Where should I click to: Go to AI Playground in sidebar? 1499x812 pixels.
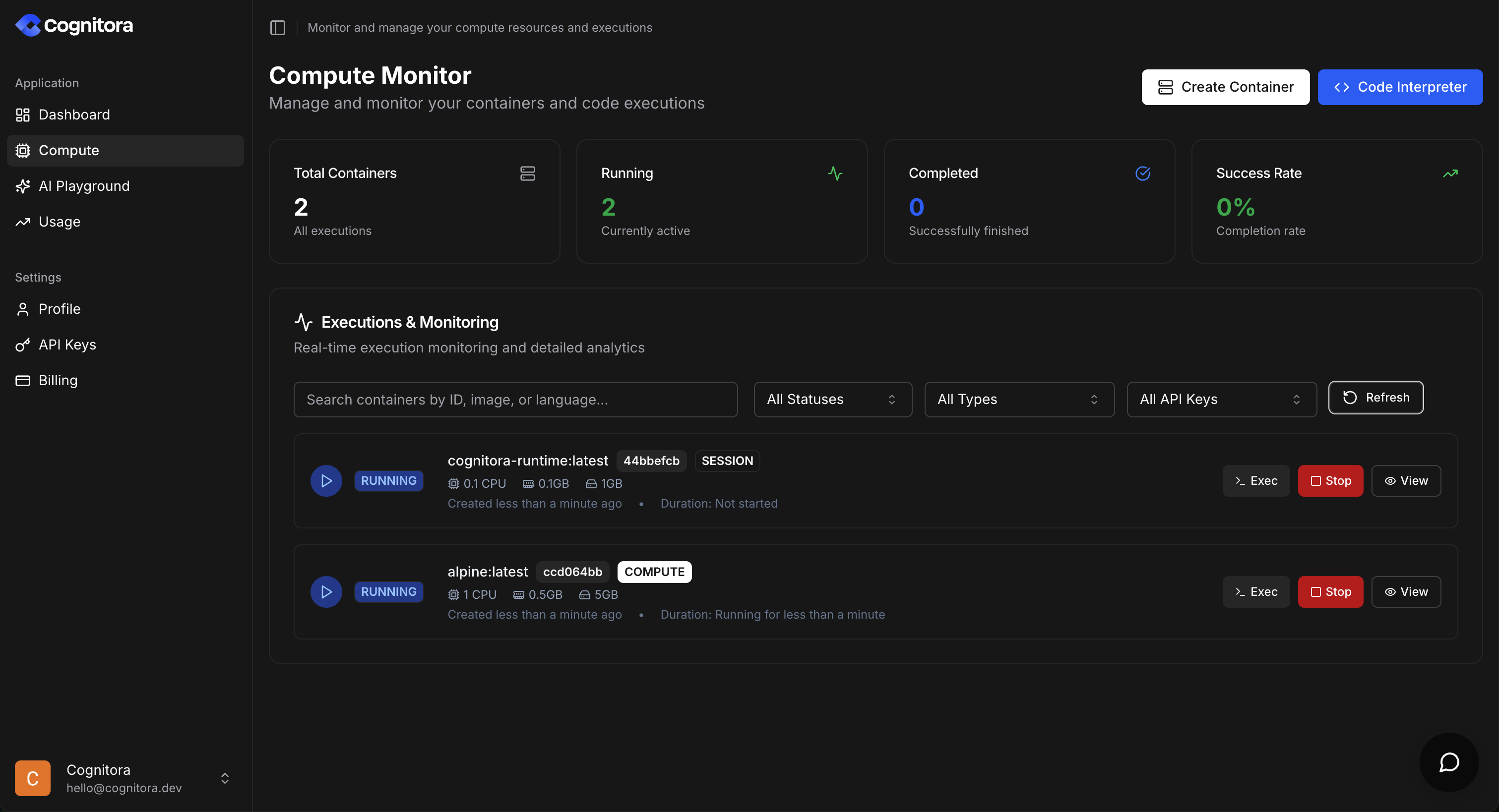(84, 185)
